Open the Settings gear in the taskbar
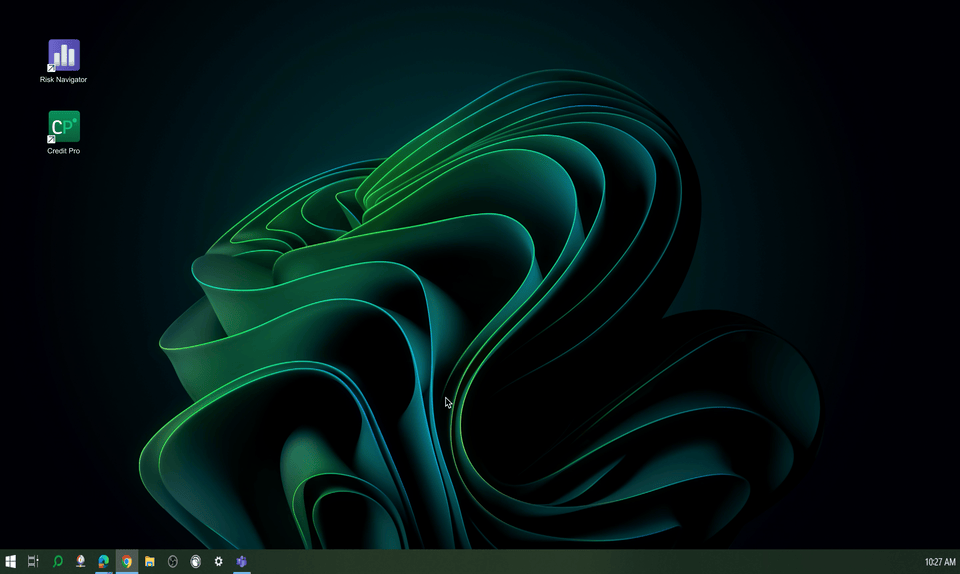 219,561
